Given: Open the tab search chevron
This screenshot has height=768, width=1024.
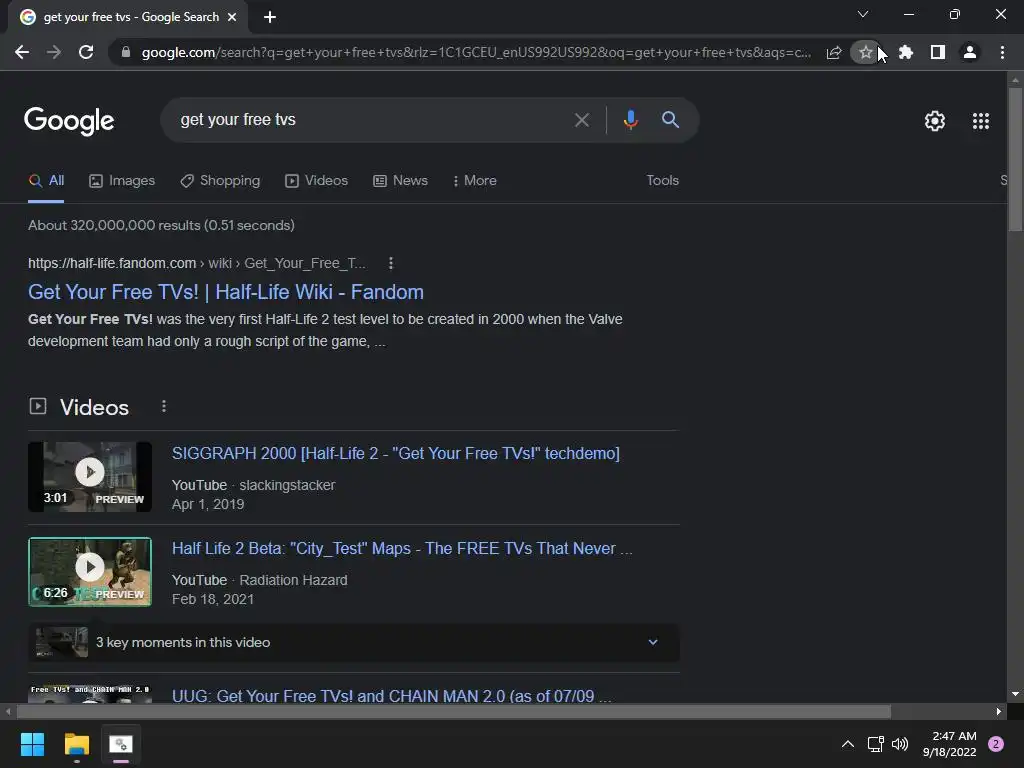Looking at the screenshot, I should pos(863,14).
